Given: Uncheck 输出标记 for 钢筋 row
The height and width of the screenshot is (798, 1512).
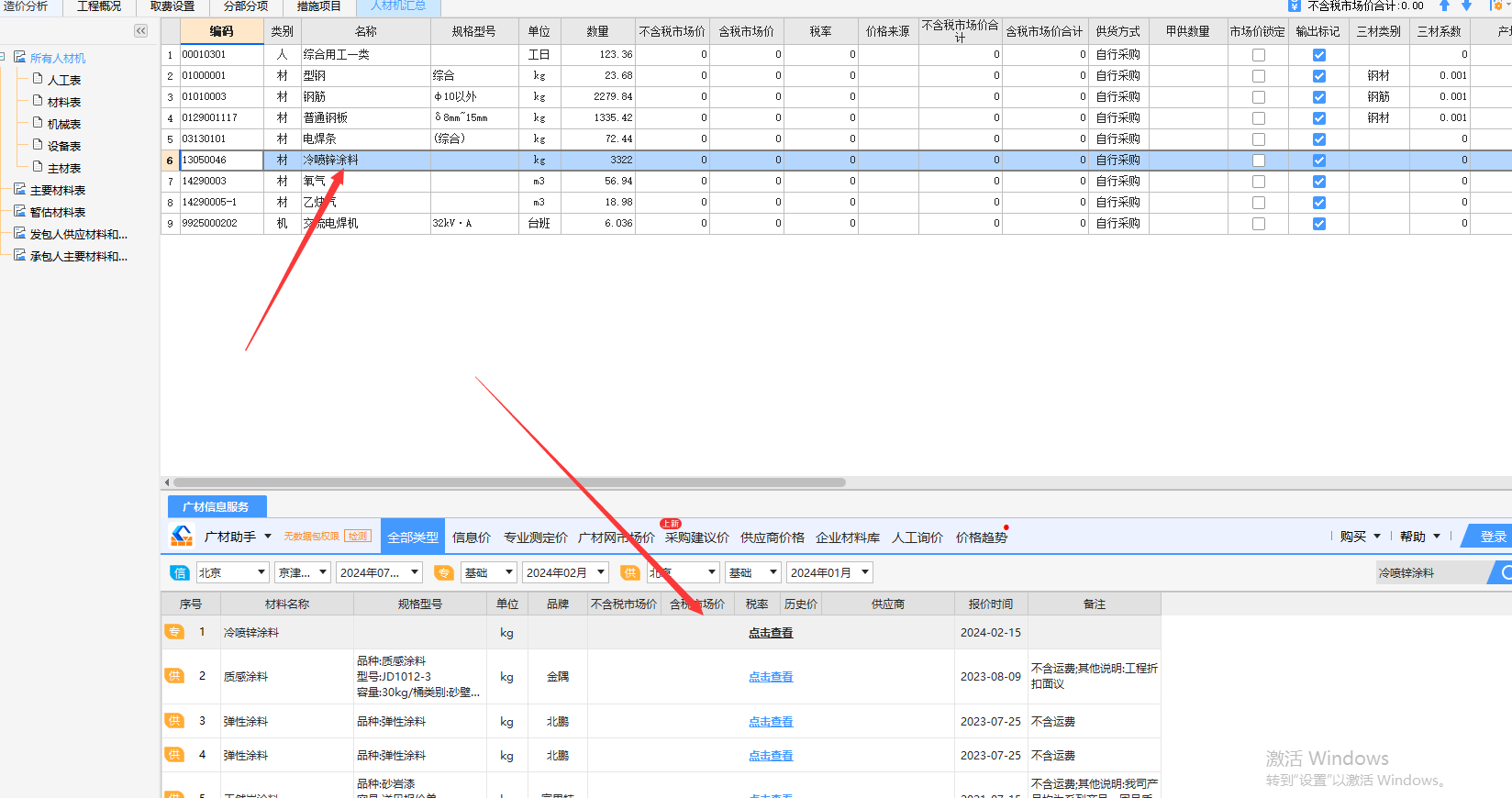Looking at the screenshot, I should [1319, 97].
